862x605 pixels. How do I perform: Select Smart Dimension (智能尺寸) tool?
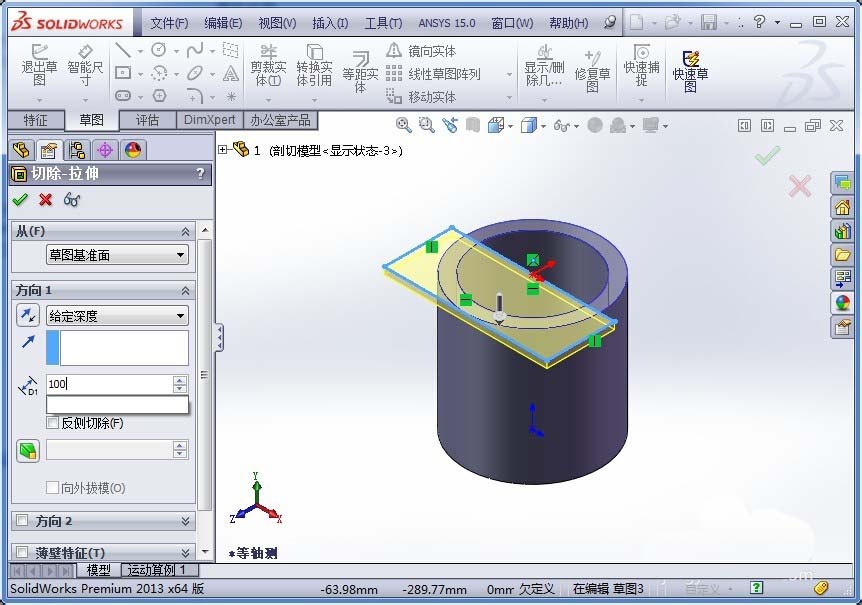coord(85,65)
